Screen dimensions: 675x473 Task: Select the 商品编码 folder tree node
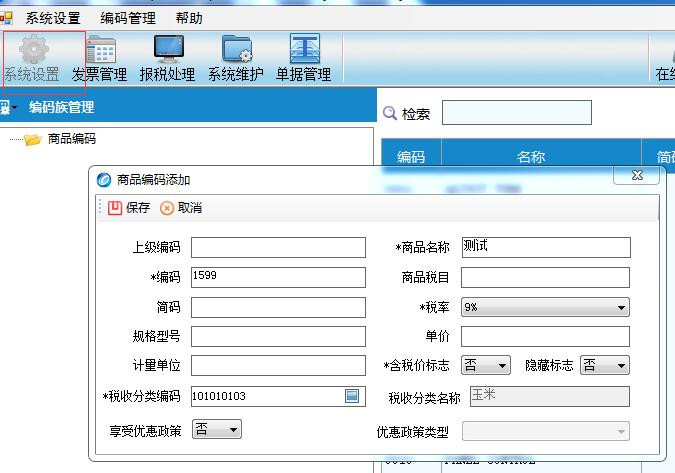pos(71,139)
